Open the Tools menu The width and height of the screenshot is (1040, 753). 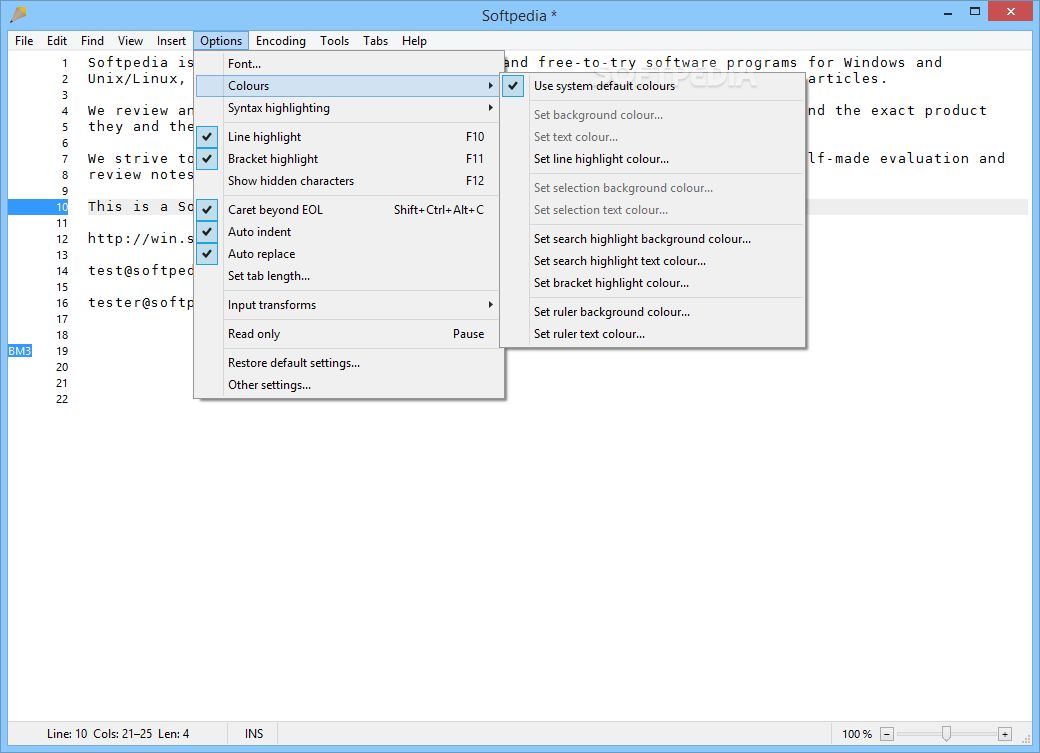(334, 40)
